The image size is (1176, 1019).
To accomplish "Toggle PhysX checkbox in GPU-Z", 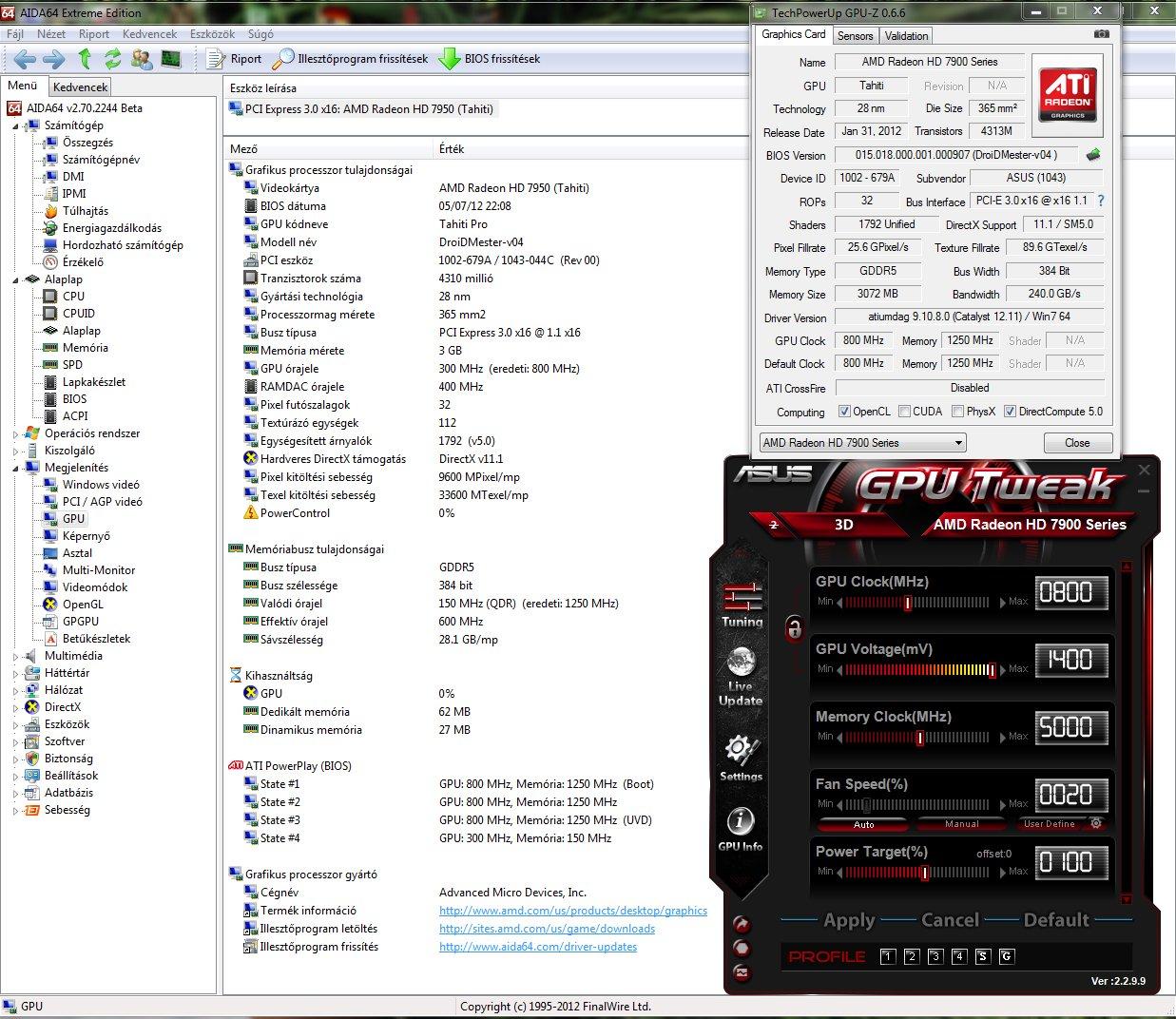I will pyautogui.click(x=957, y=412).
